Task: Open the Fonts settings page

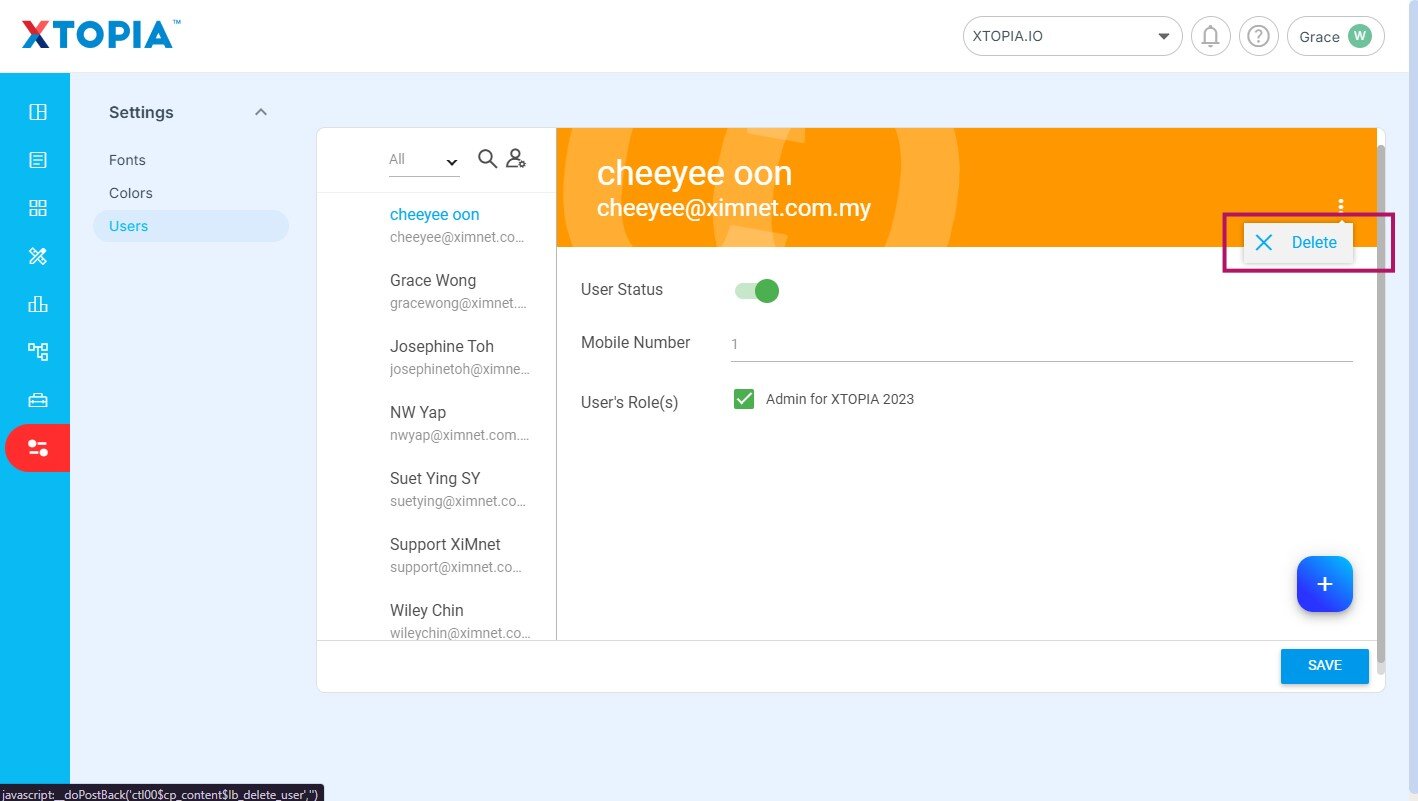Action: tap(127, 160)
